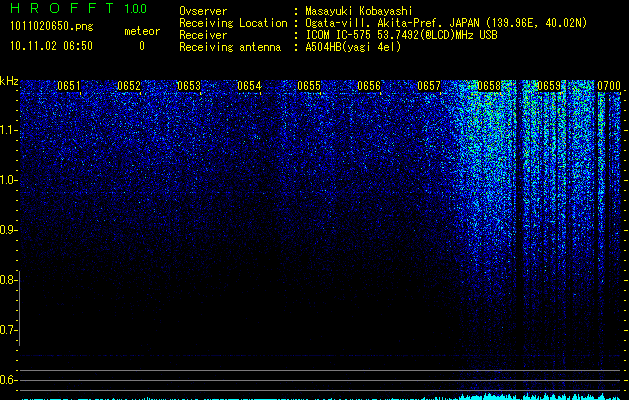Click the Receiving Location label
Image resolution: width=629 pixels, height=400 pixels.
point(233,23)
